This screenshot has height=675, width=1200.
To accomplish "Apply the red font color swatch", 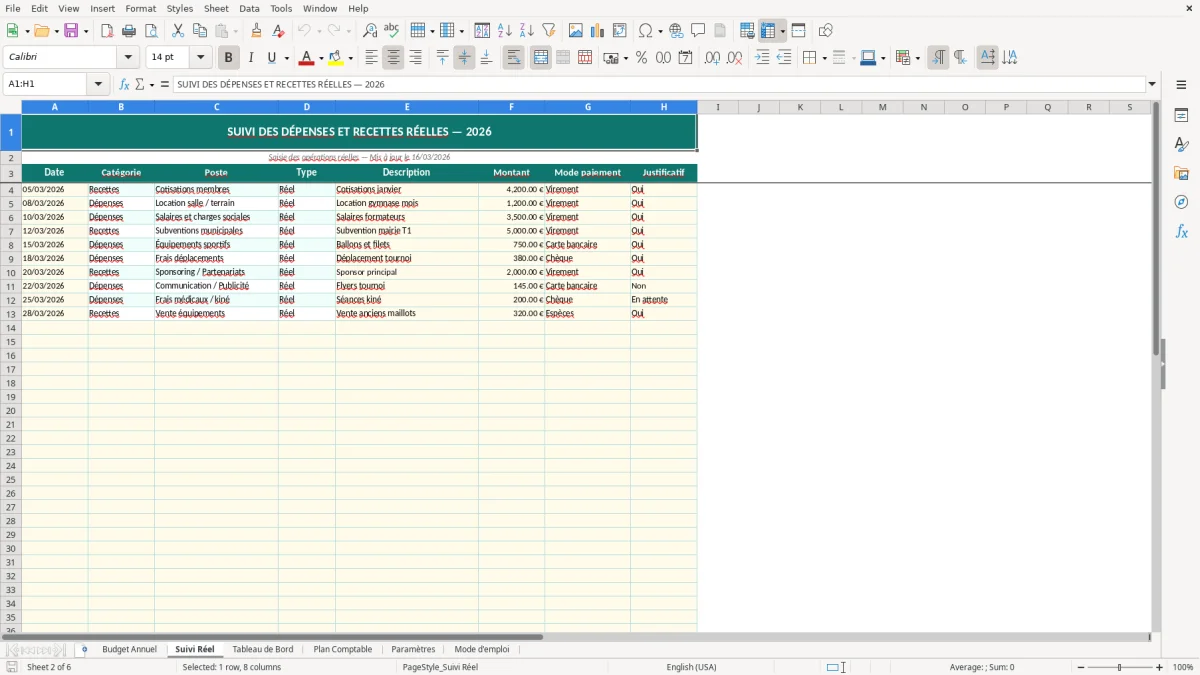I will (x=306, y=58).
